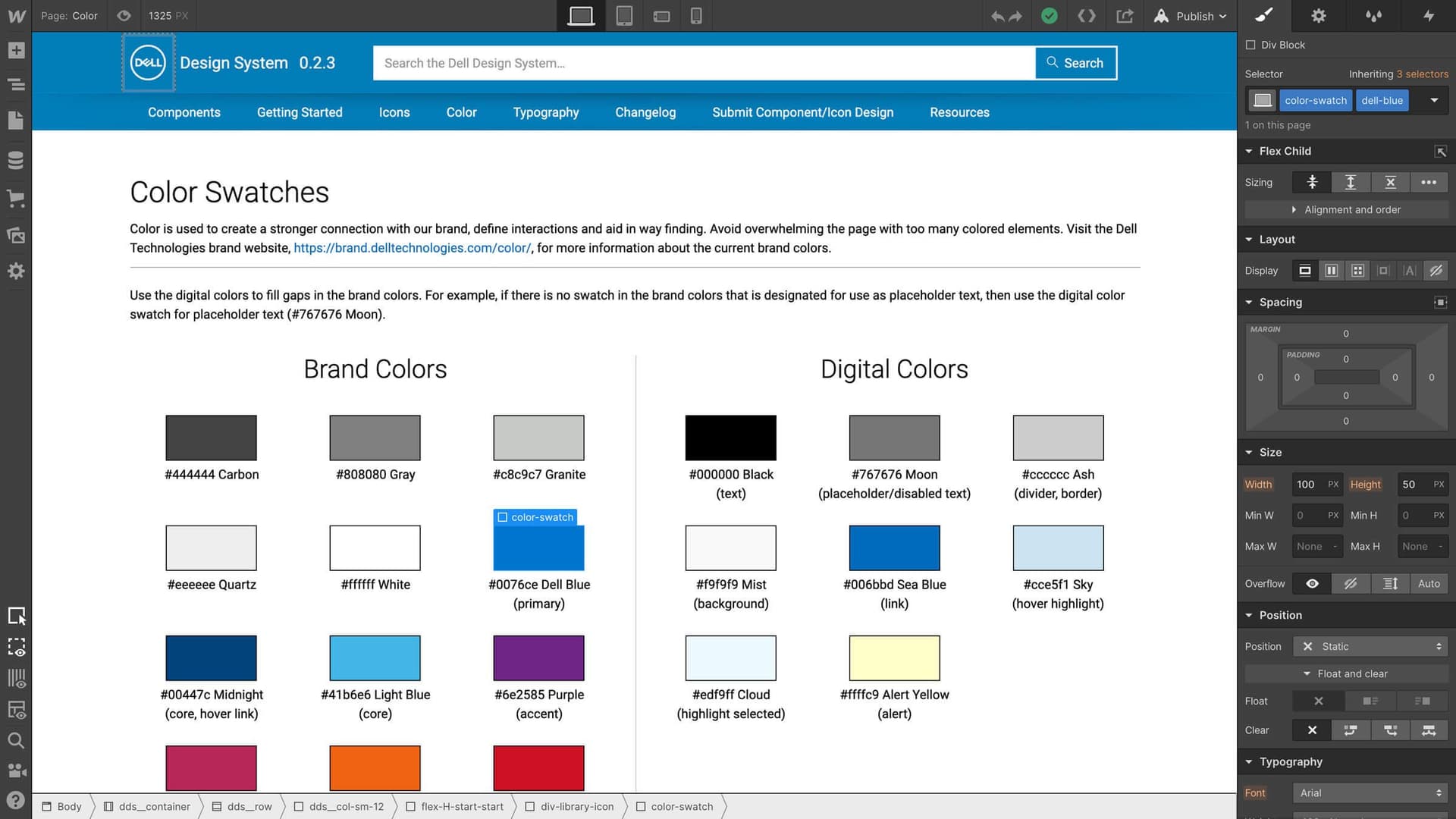Select the #0076ce Dell Blue swatch
The image size is (1456, 819).
tap(538, 548)
